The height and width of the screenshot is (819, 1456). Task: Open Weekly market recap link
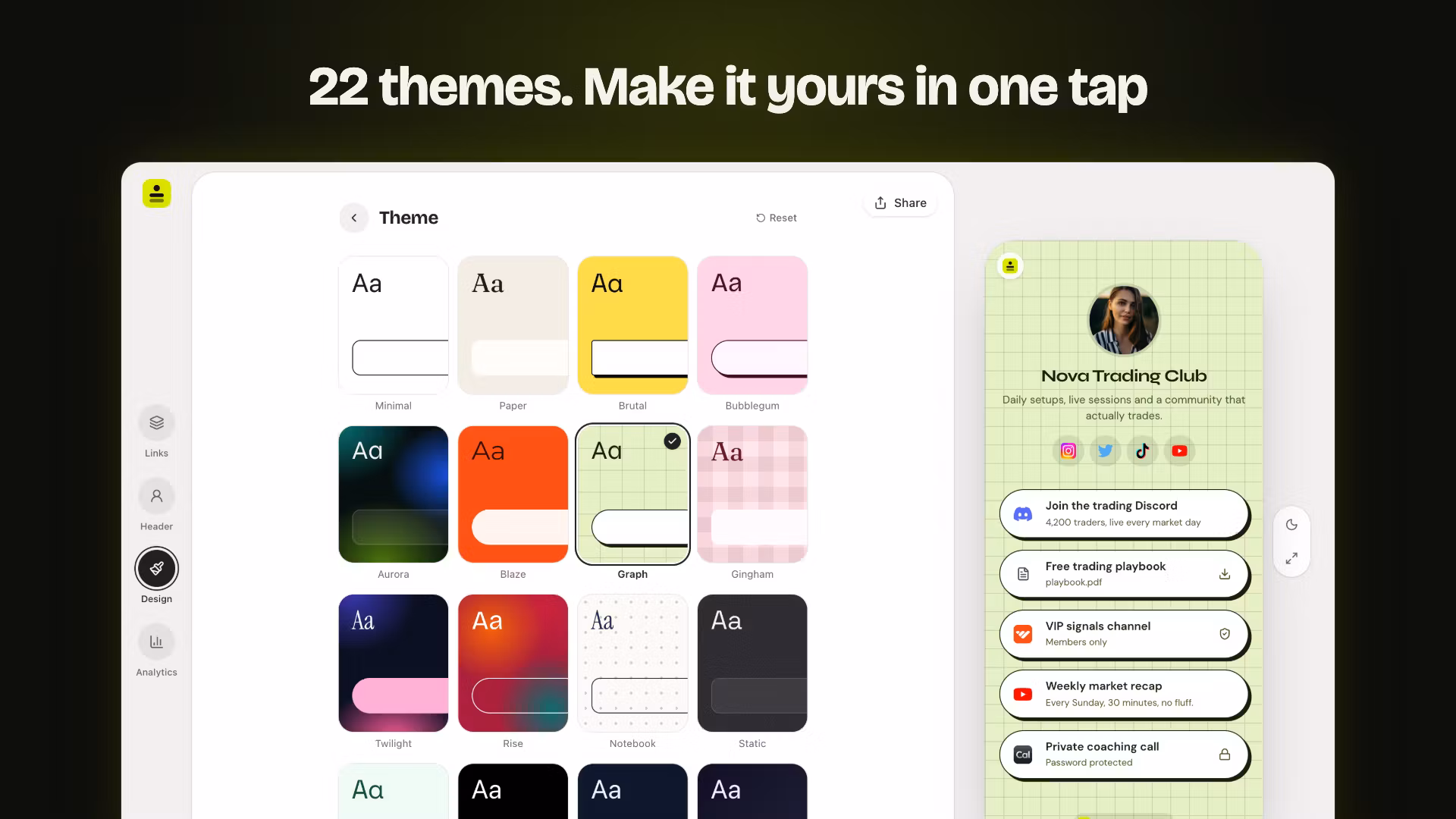[1123, 694]
